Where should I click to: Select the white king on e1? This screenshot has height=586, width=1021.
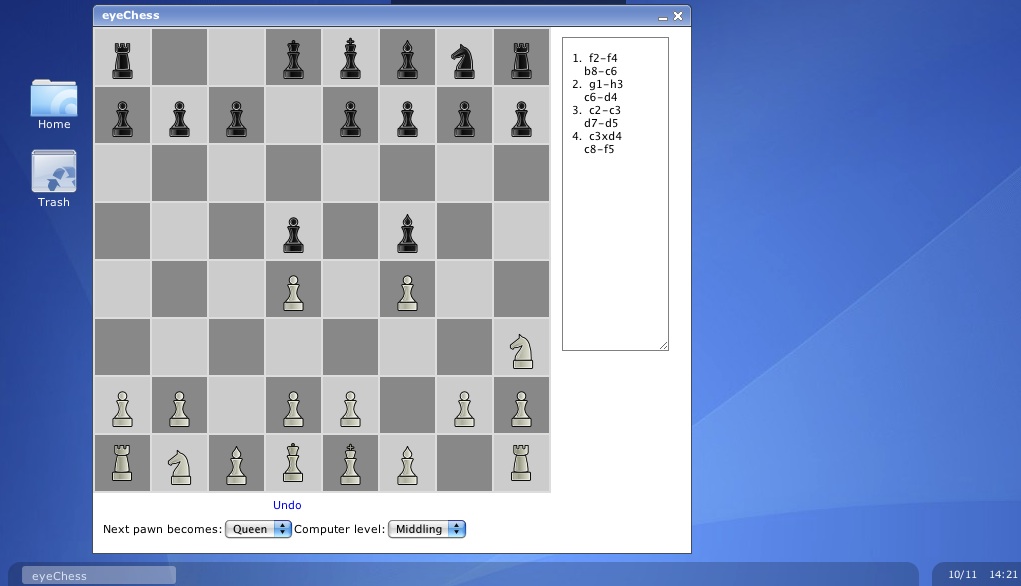click(350, 463)
